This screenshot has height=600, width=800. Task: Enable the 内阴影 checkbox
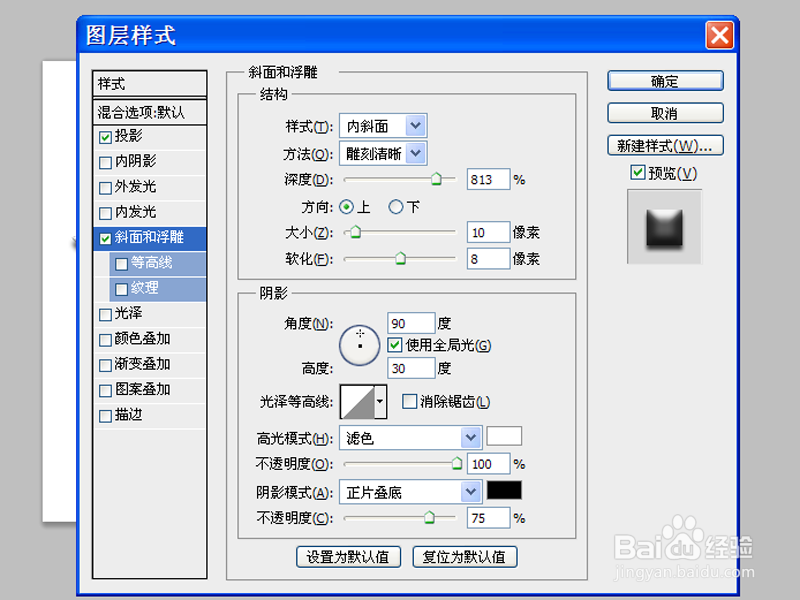[106, 163]
